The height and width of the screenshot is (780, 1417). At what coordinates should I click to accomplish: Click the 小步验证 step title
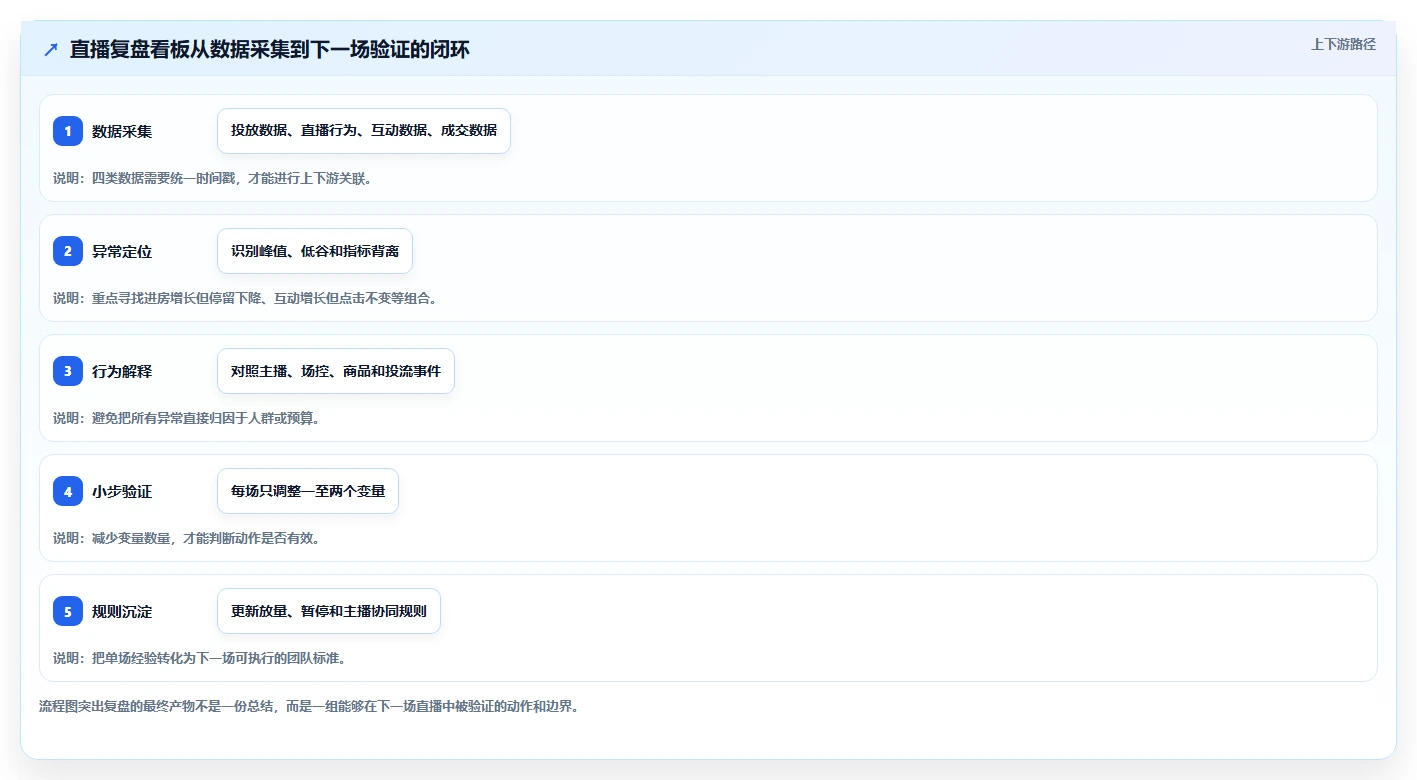tap(122, 491)
